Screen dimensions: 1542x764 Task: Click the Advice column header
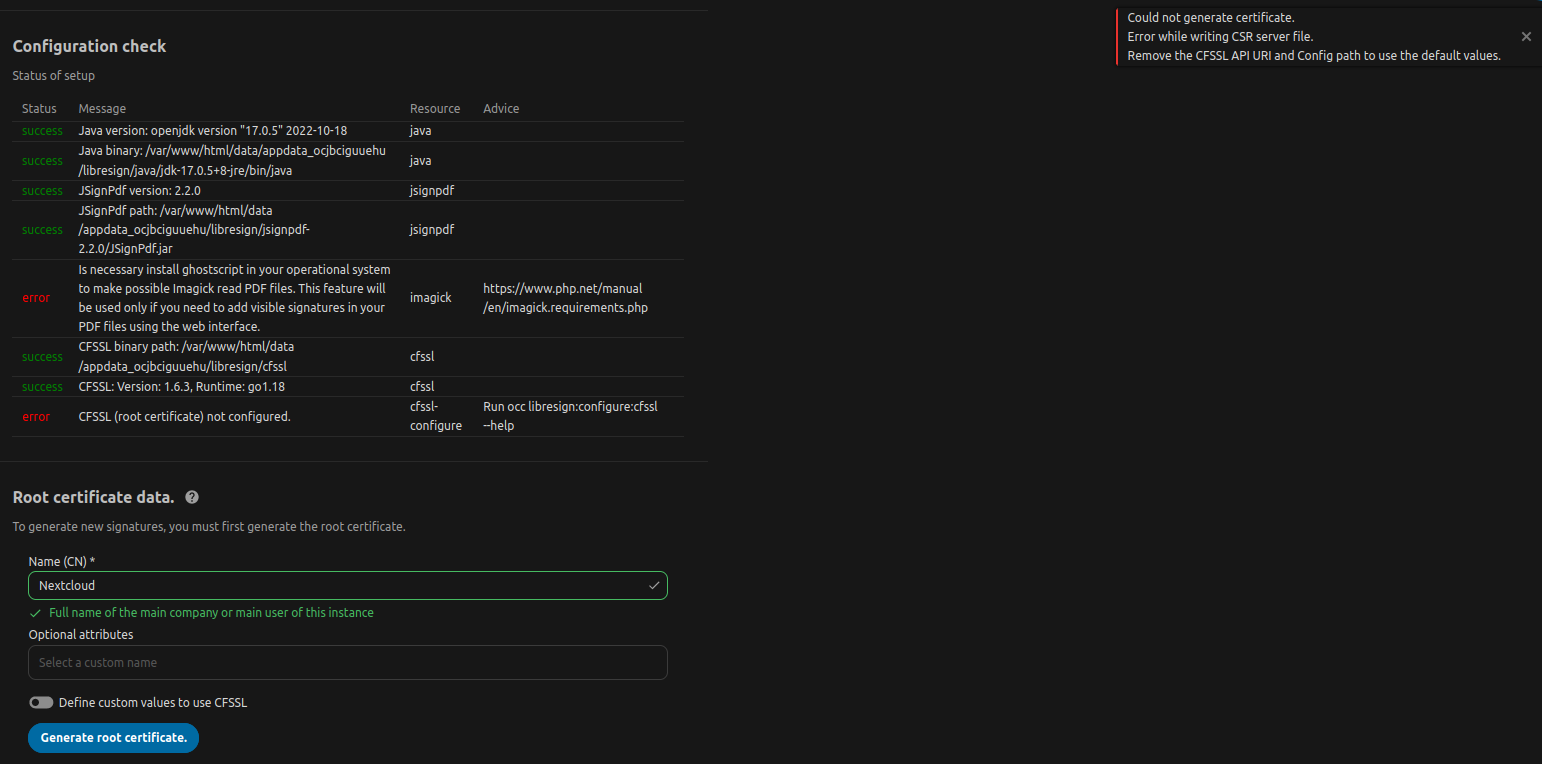500,108
